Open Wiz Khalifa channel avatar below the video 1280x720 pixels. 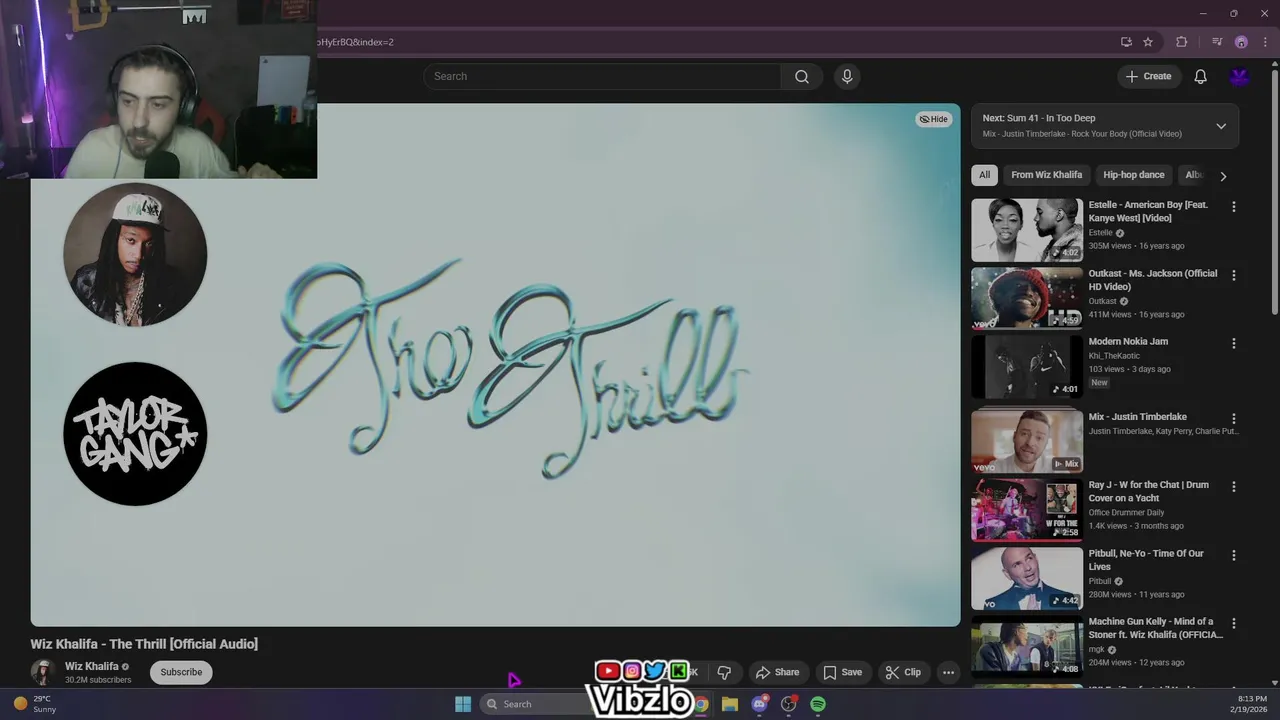42,672
